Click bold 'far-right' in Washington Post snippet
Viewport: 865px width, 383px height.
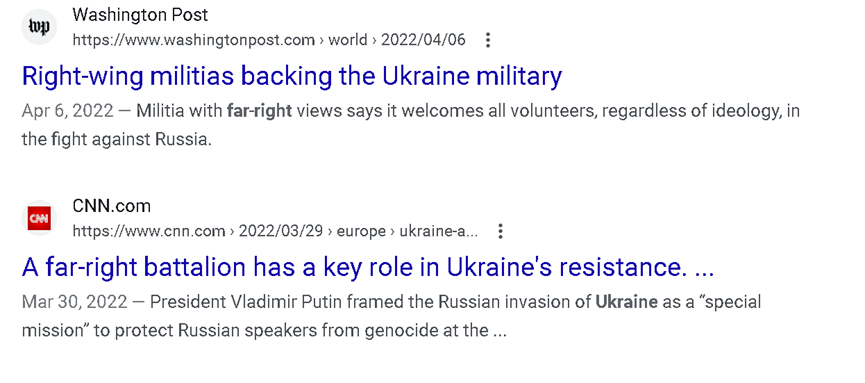(259, 111)
